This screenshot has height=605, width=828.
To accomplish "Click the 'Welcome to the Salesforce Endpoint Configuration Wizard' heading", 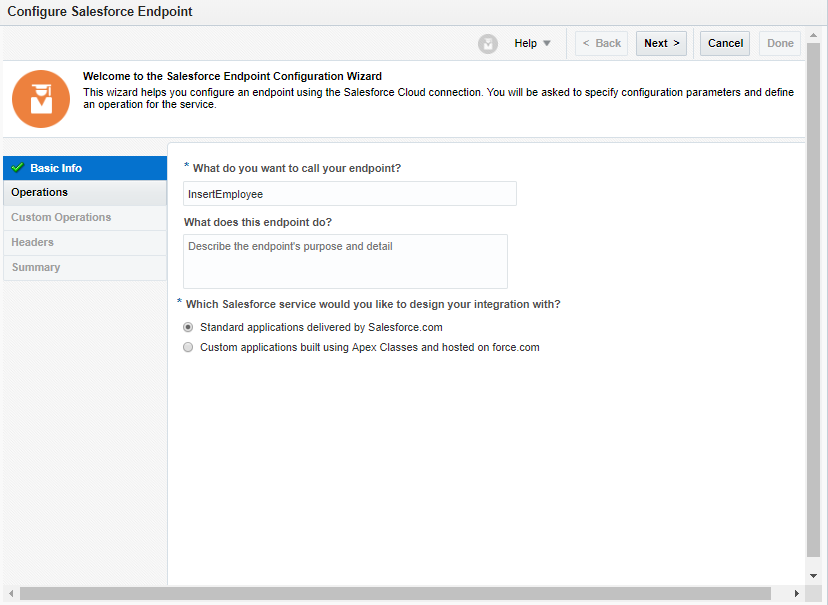I will [x=232, y=76].
